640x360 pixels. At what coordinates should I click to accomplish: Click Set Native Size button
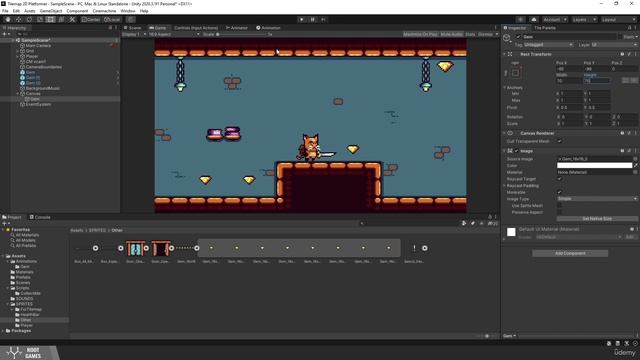click(x=597, y=219)
